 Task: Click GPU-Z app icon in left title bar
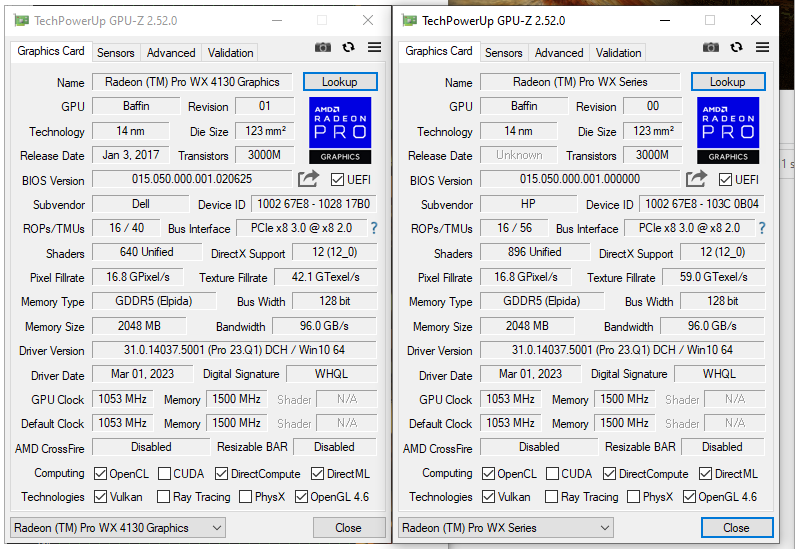point(21,21)
